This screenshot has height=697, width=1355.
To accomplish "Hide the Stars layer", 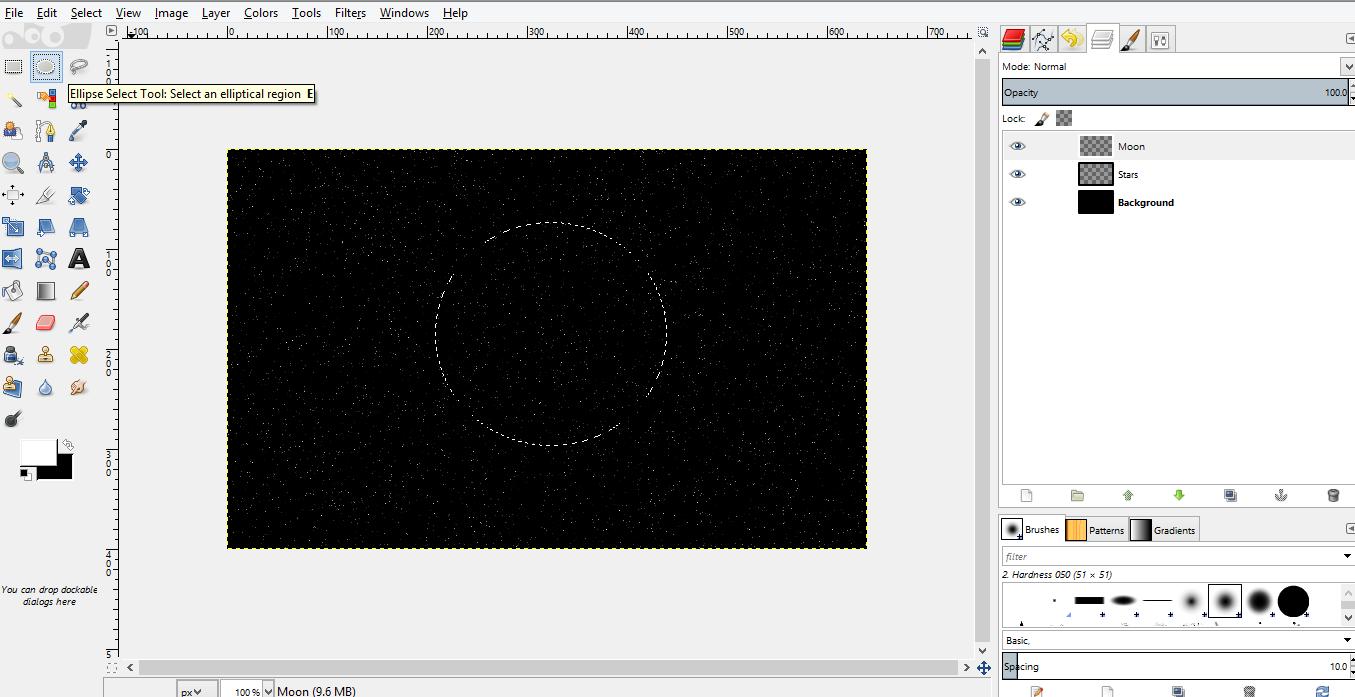I will 1018,174.
